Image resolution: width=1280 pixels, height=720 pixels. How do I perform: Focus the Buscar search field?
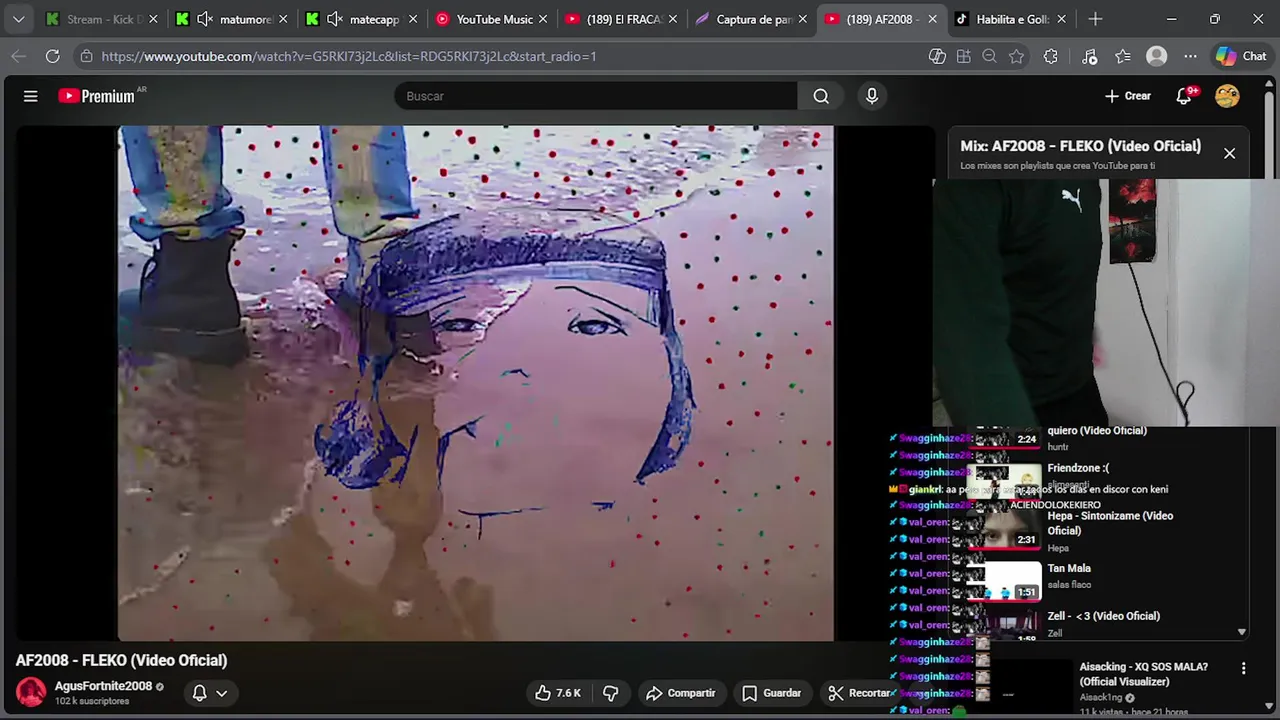click(x=596, y=96)
